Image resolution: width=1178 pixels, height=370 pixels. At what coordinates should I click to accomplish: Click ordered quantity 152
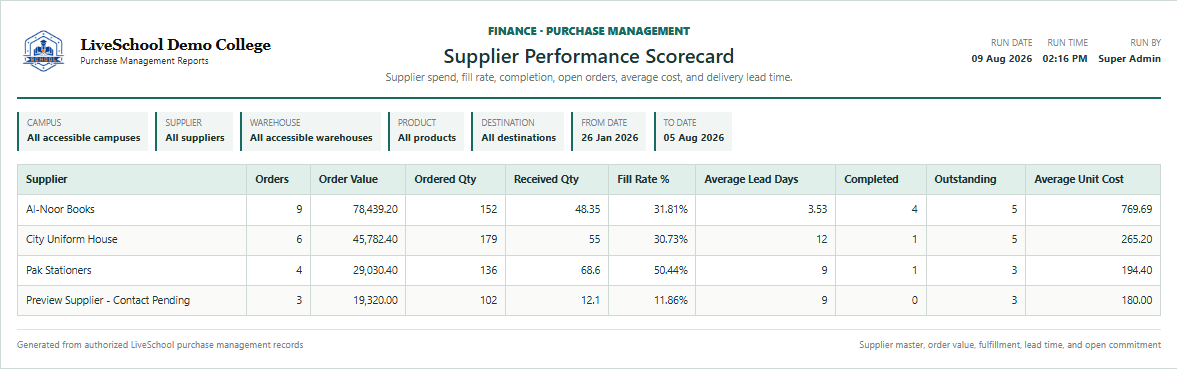(x=488, y=210)
